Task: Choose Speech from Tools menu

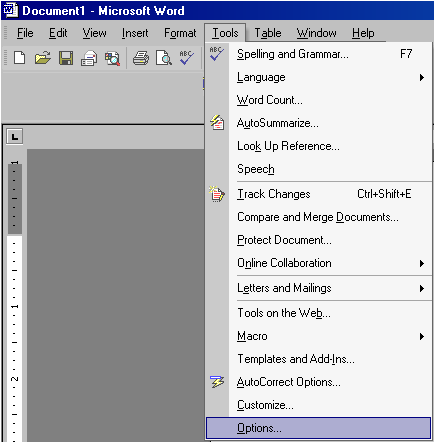Action: coord(318,169)
